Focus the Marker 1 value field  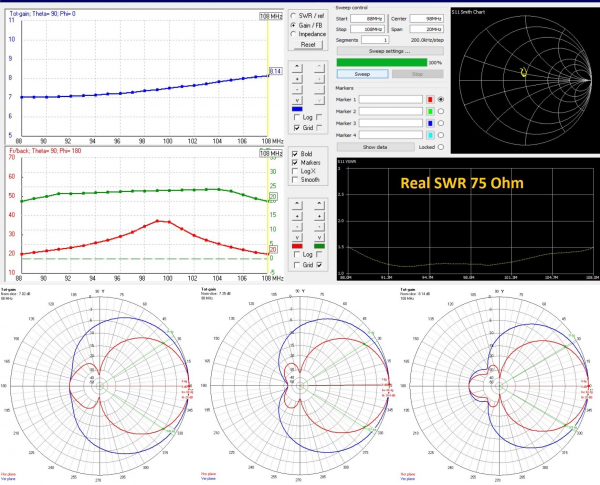(391, 100)
